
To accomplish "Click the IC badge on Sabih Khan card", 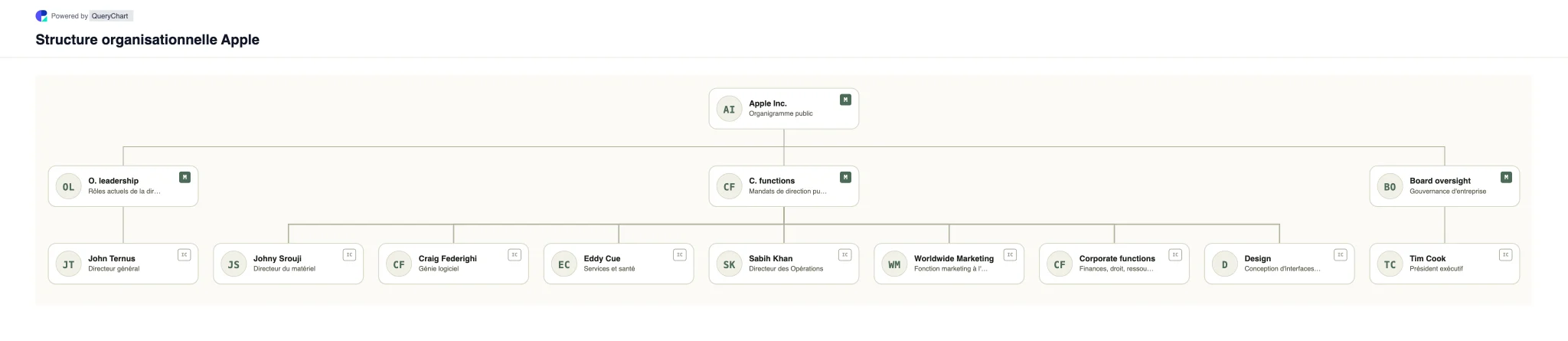I will (x=845, y=254).
